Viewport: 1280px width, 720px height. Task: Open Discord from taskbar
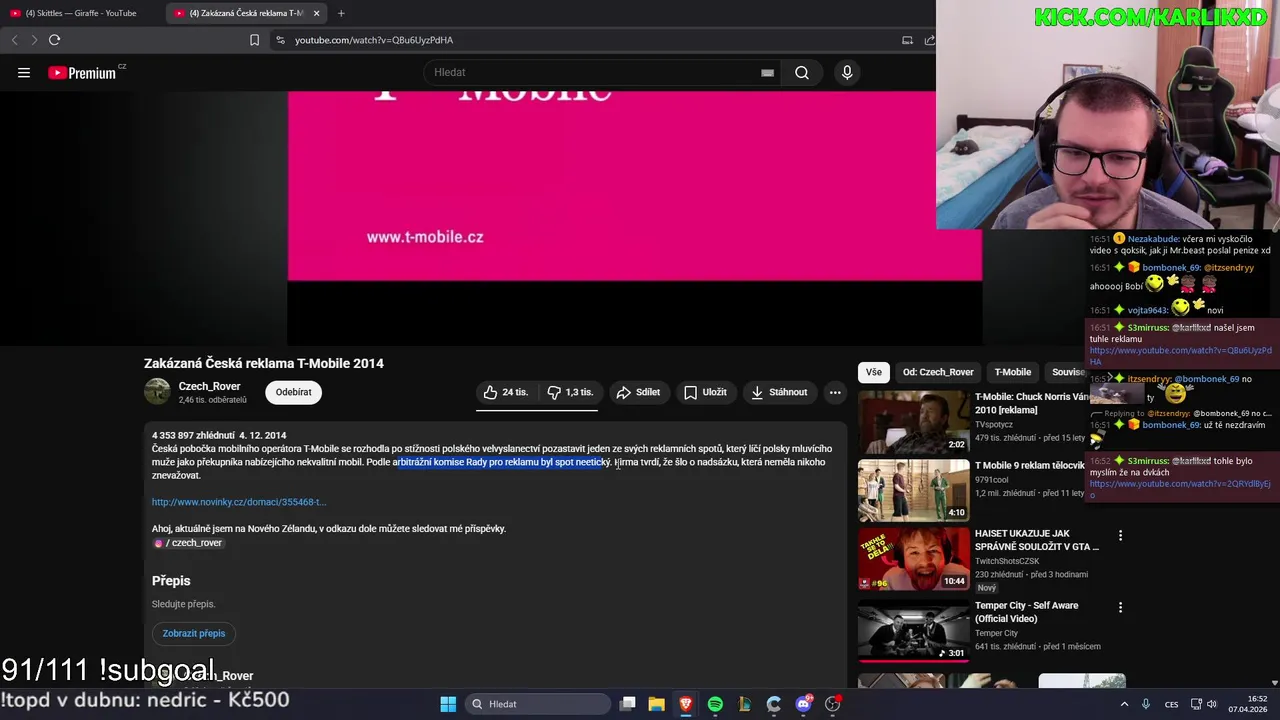click(x=803, y=704)
